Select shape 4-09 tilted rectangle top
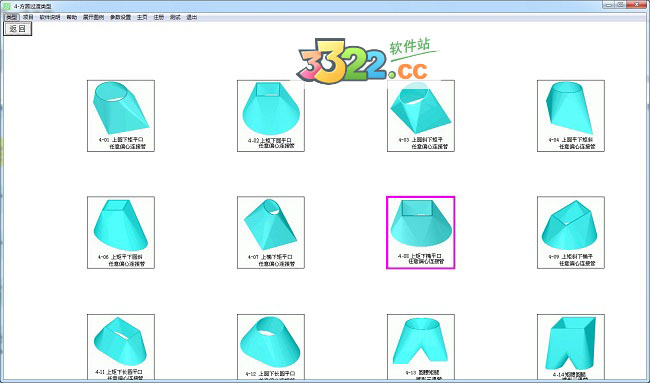 pyautogui.click(x=571, y=233)
